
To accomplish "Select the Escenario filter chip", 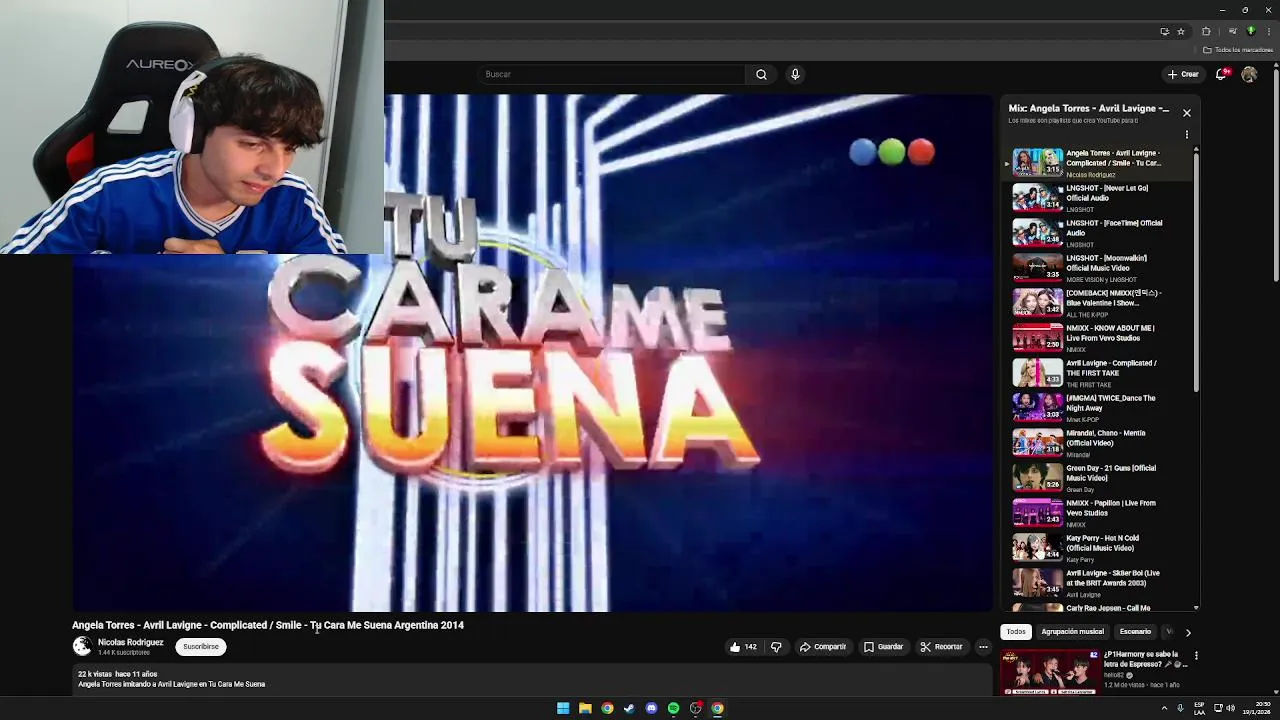I will point(1135,632).
